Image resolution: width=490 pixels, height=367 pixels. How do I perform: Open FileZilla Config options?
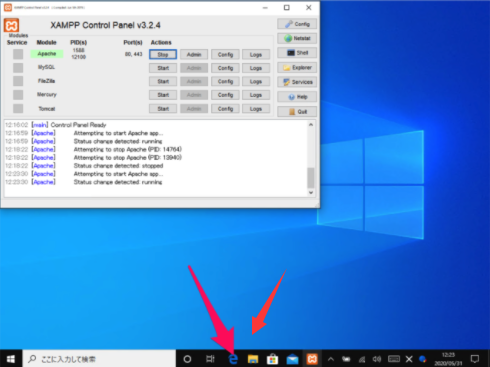(x=225, y=81)
